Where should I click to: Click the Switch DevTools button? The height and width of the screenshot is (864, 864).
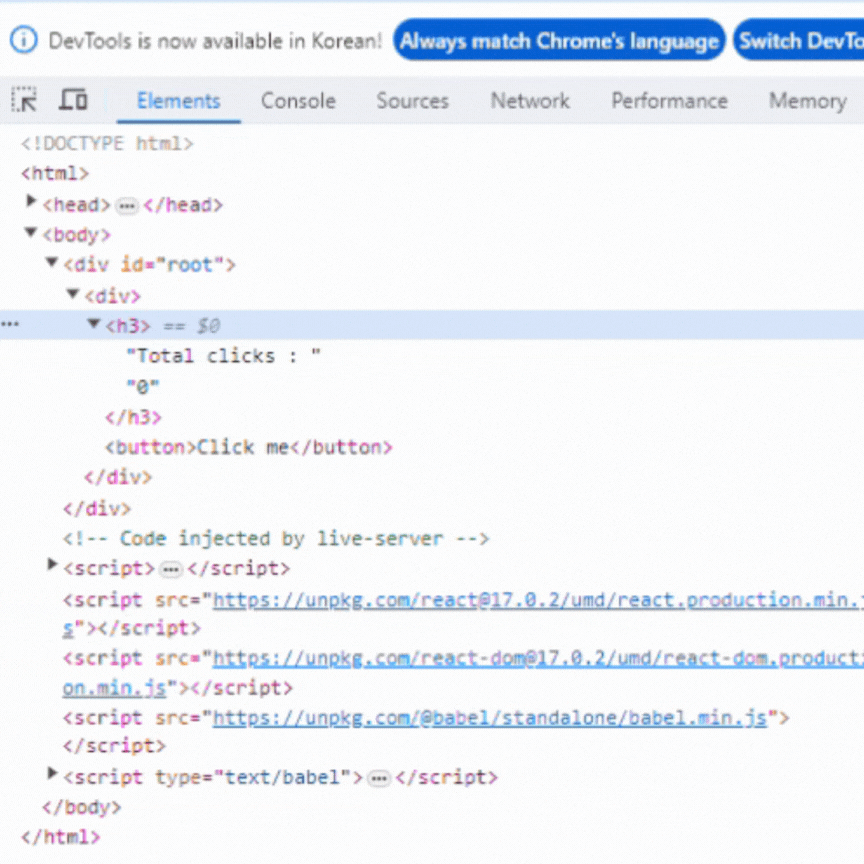click(799, 40)
